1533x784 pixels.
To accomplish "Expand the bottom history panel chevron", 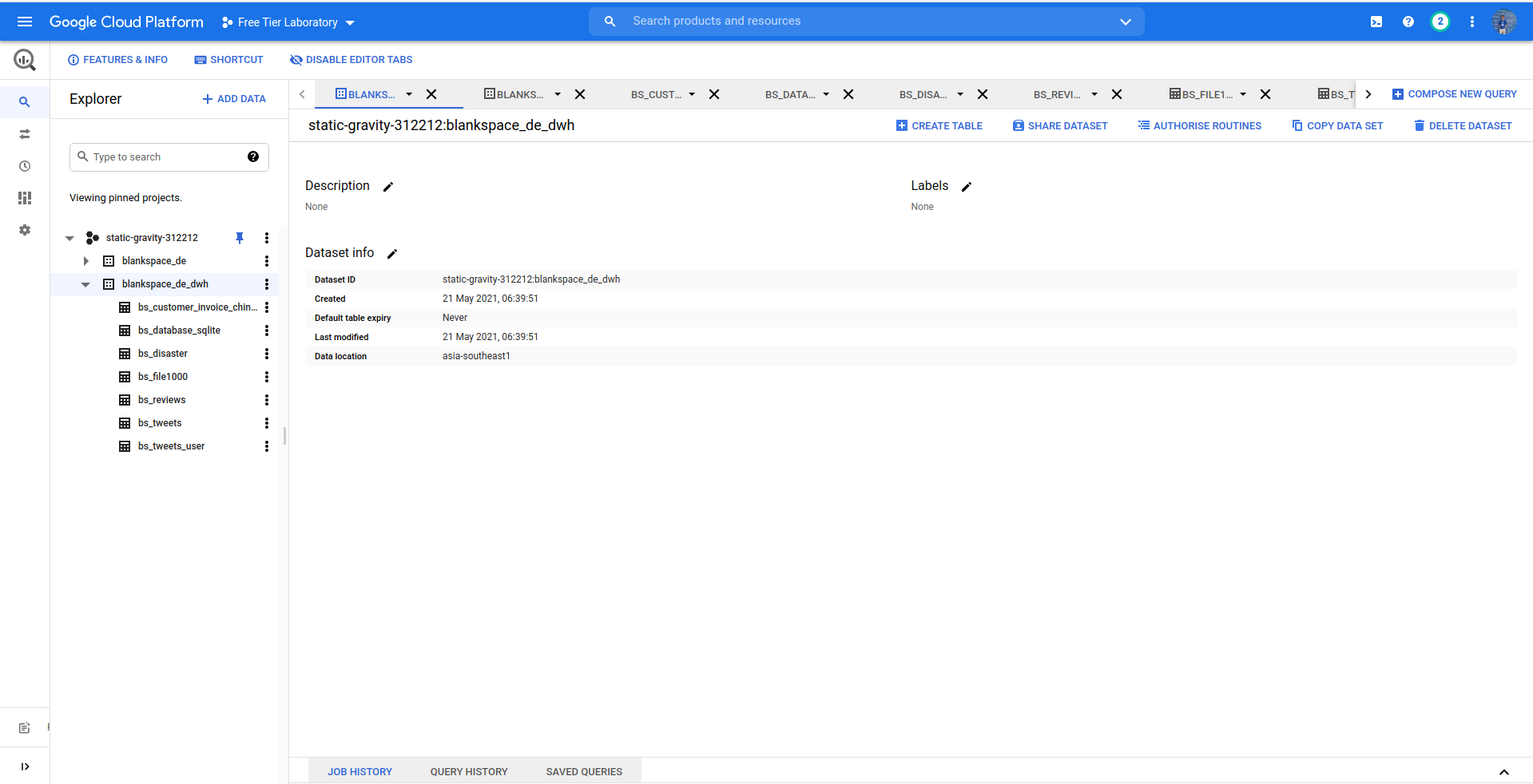I will [x=1504, y=772].
